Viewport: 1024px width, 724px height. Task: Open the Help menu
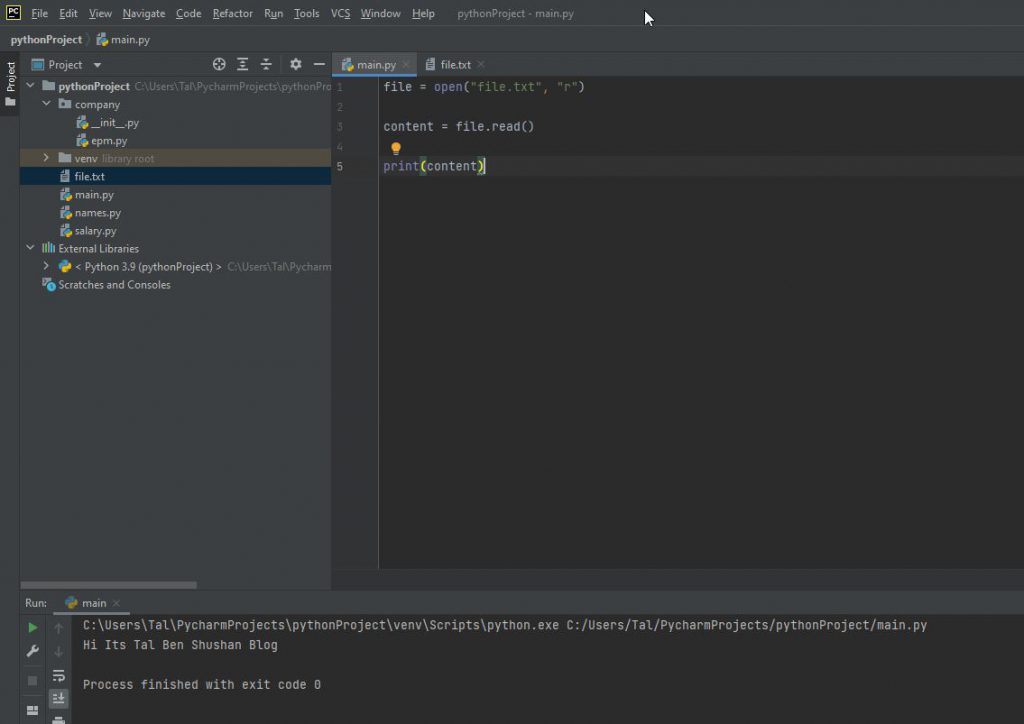coord(423,13)
